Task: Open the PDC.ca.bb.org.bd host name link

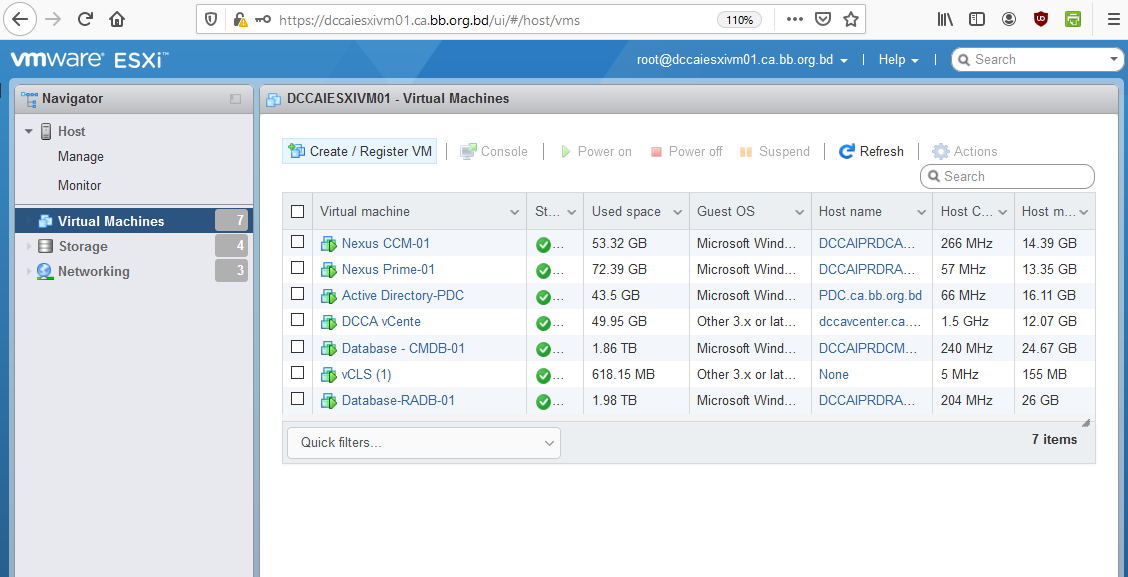Action: click(x=870, y=296)
